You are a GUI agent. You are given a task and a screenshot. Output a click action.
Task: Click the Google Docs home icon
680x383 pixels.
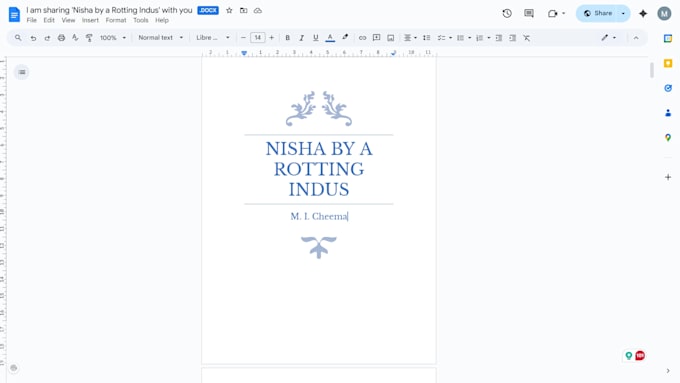point(14,14)
